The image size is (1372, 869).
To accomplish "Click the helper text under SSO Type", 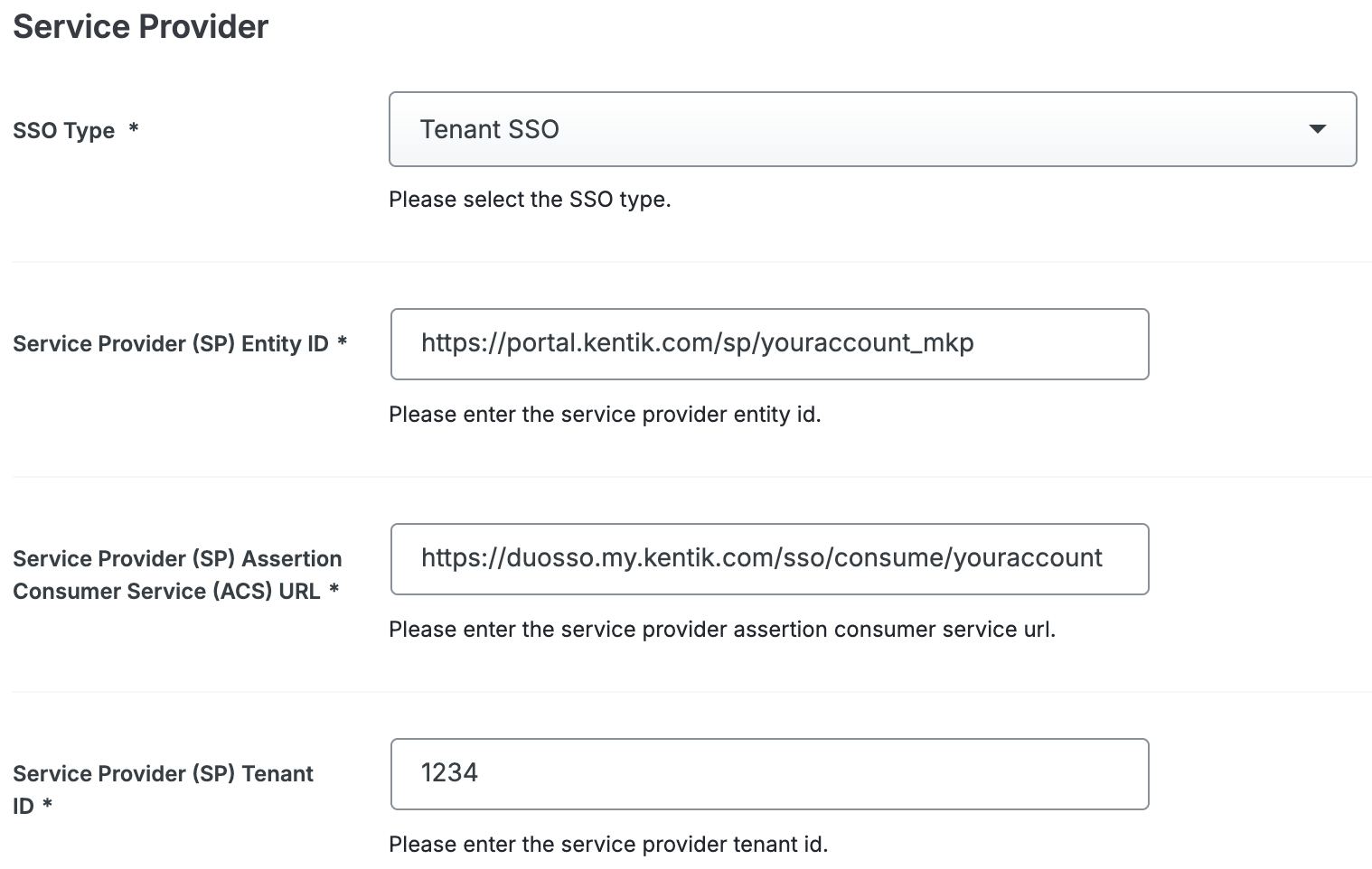I will click(x=531, y=199).
